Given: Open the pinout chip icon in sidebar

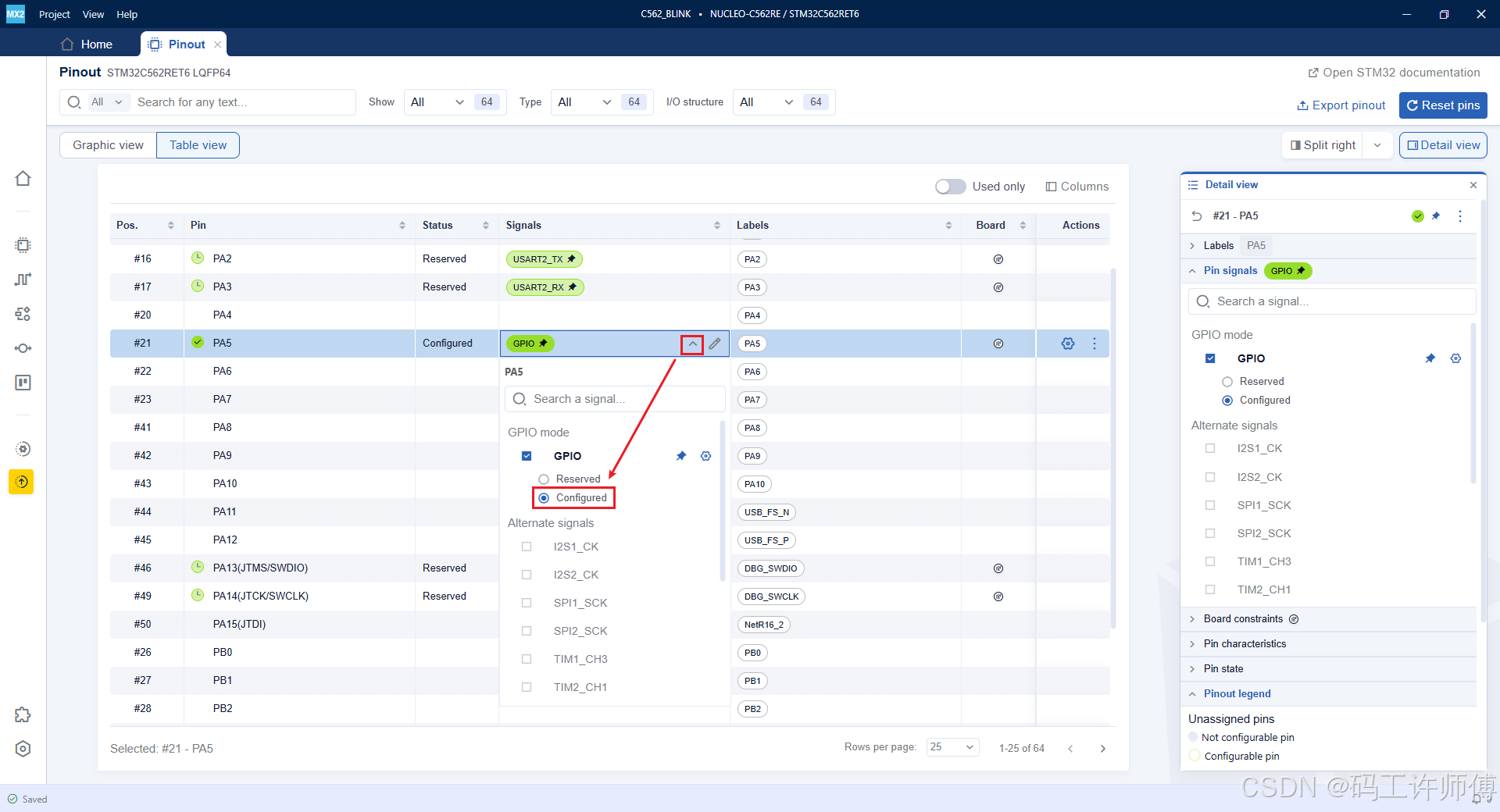Looking at the screenshot, I should tap(23, 245).
